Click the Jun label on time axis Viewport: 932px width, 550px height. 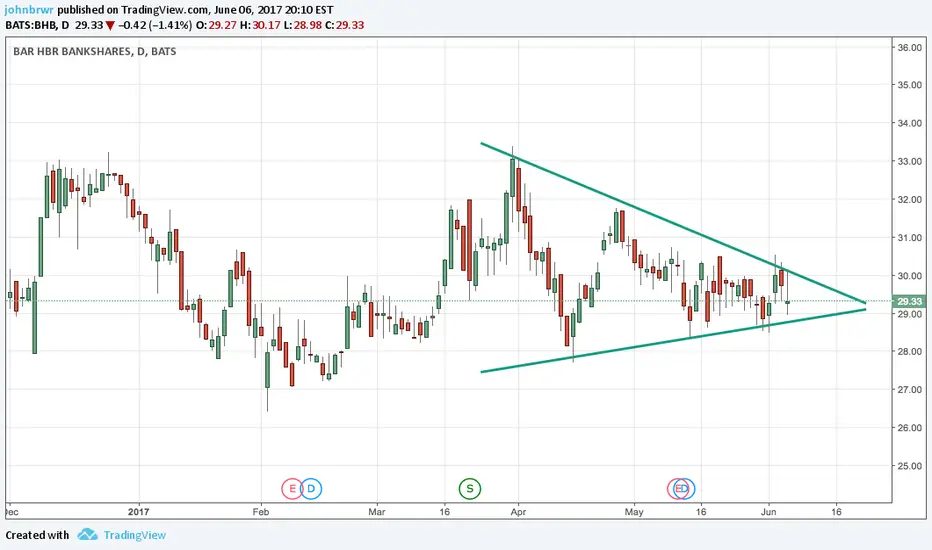pos(769,512)
